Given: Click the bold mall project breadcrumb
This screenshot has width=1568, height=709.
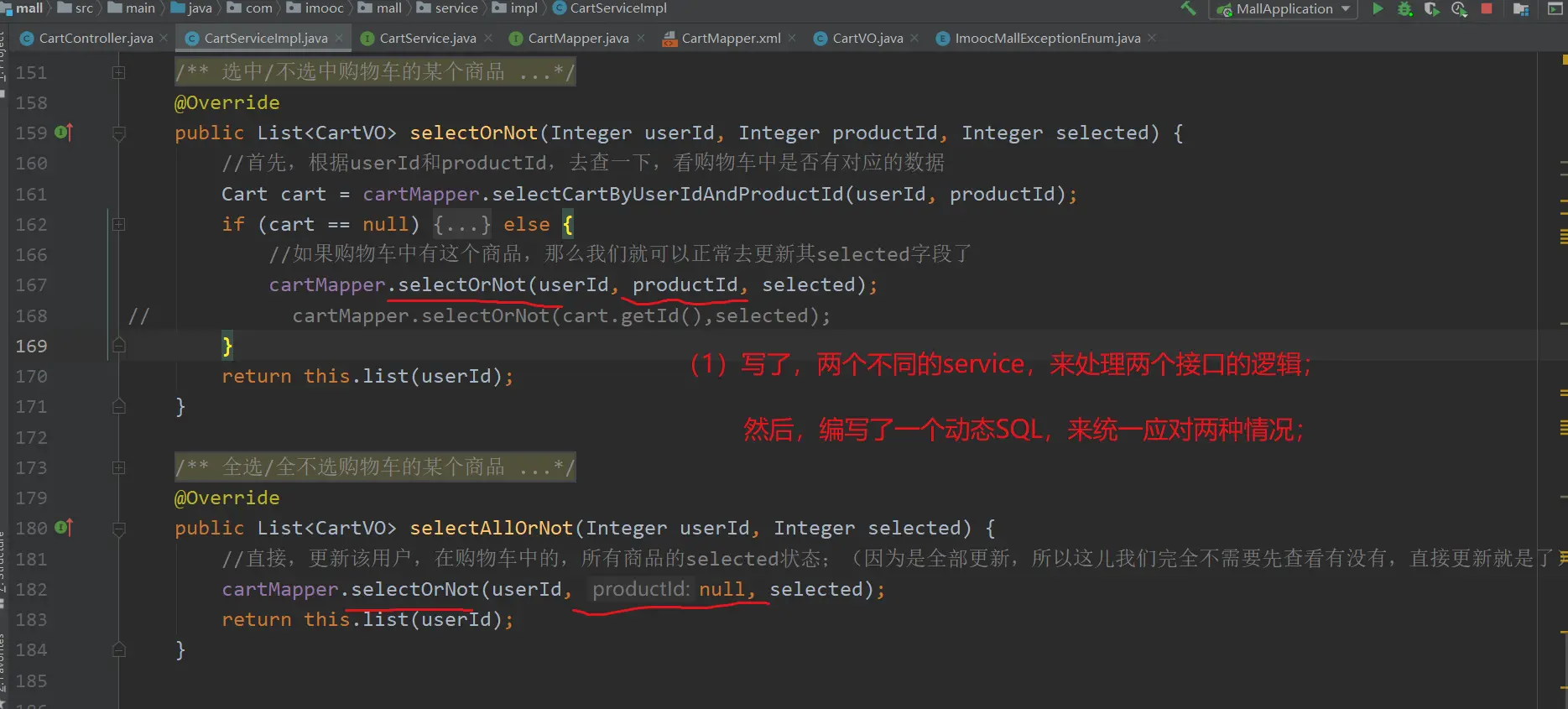Looking at the screenshot, I should pyautogui.click(x=23, y=8).
